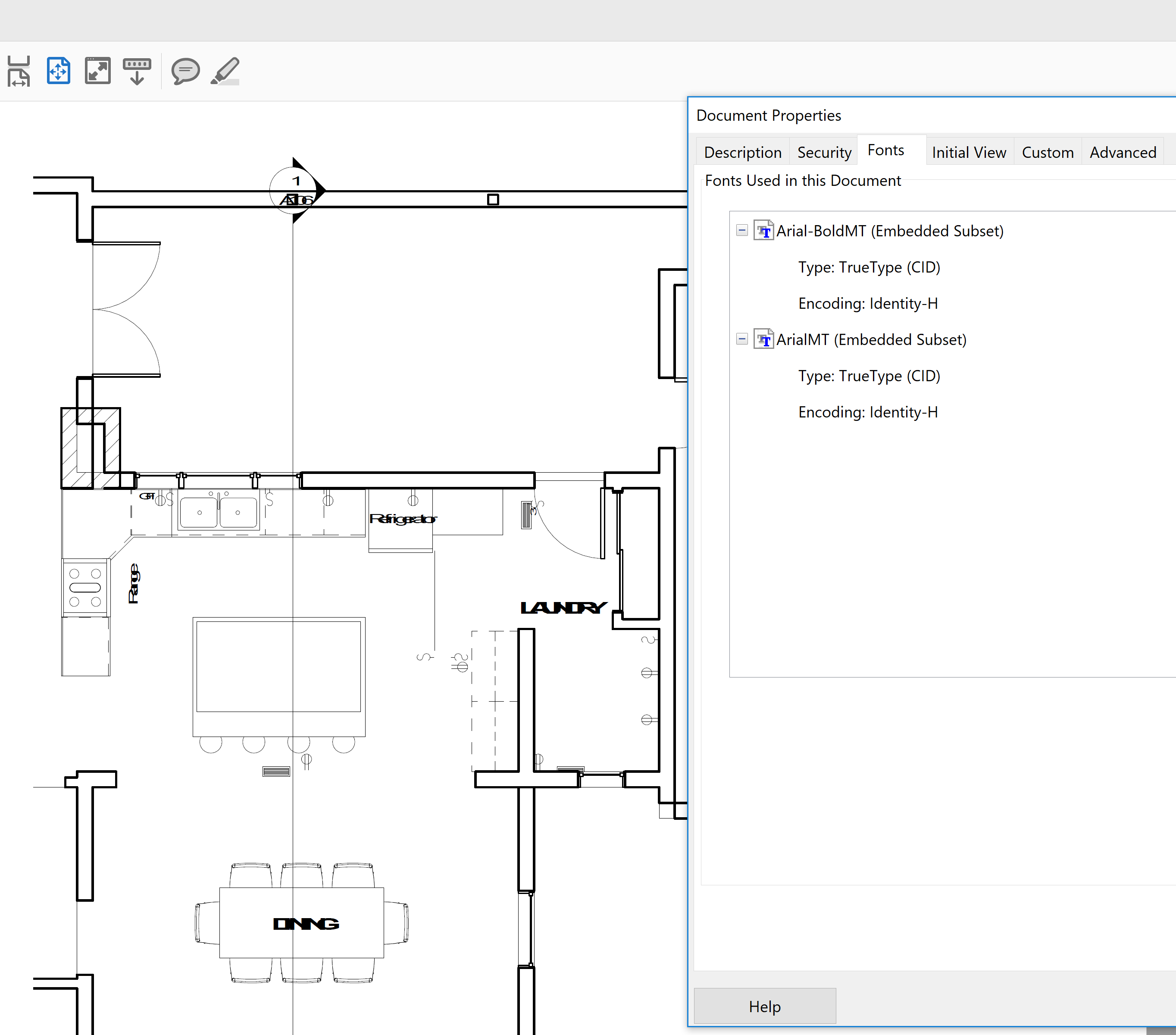Click the hide toolbar icon with down arrow
The height and width of the screenshot is (1035, 1176).
pos(137,70)
